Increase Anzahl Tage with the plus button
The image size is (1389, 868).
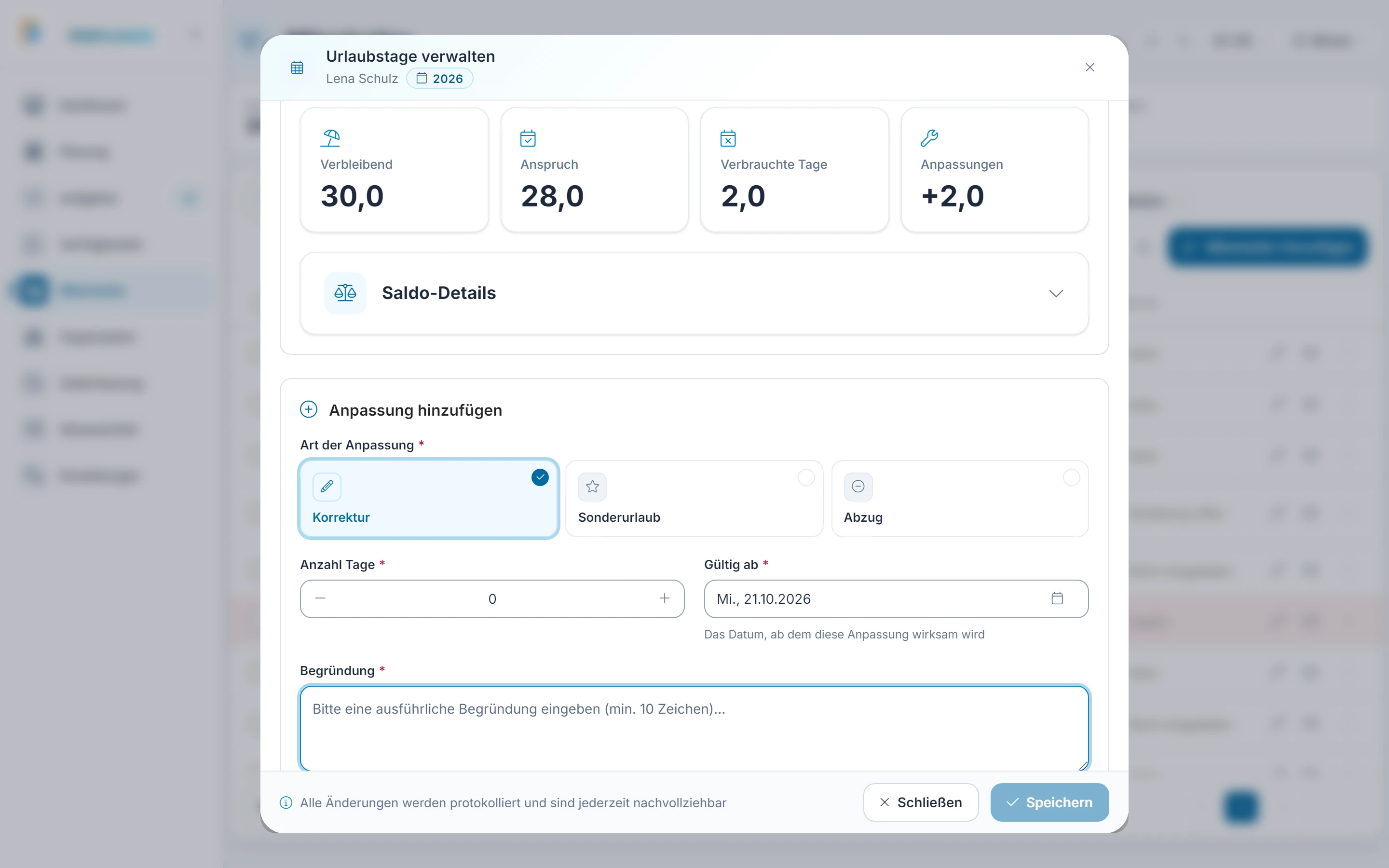pyautogui.click(x=664, y=598)
